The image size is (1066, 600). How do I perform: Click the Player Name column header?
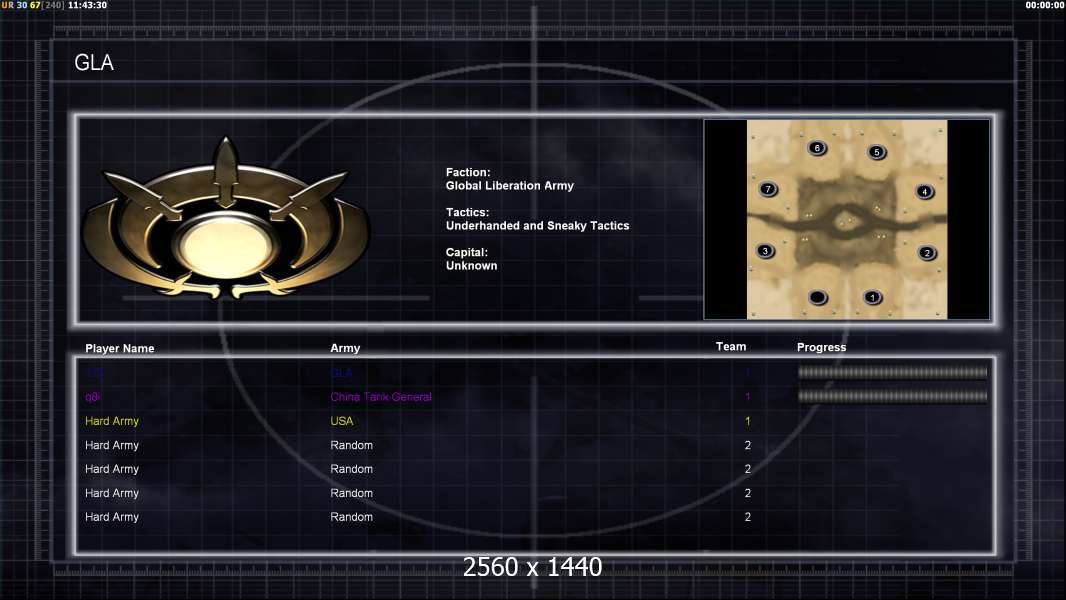120,349
